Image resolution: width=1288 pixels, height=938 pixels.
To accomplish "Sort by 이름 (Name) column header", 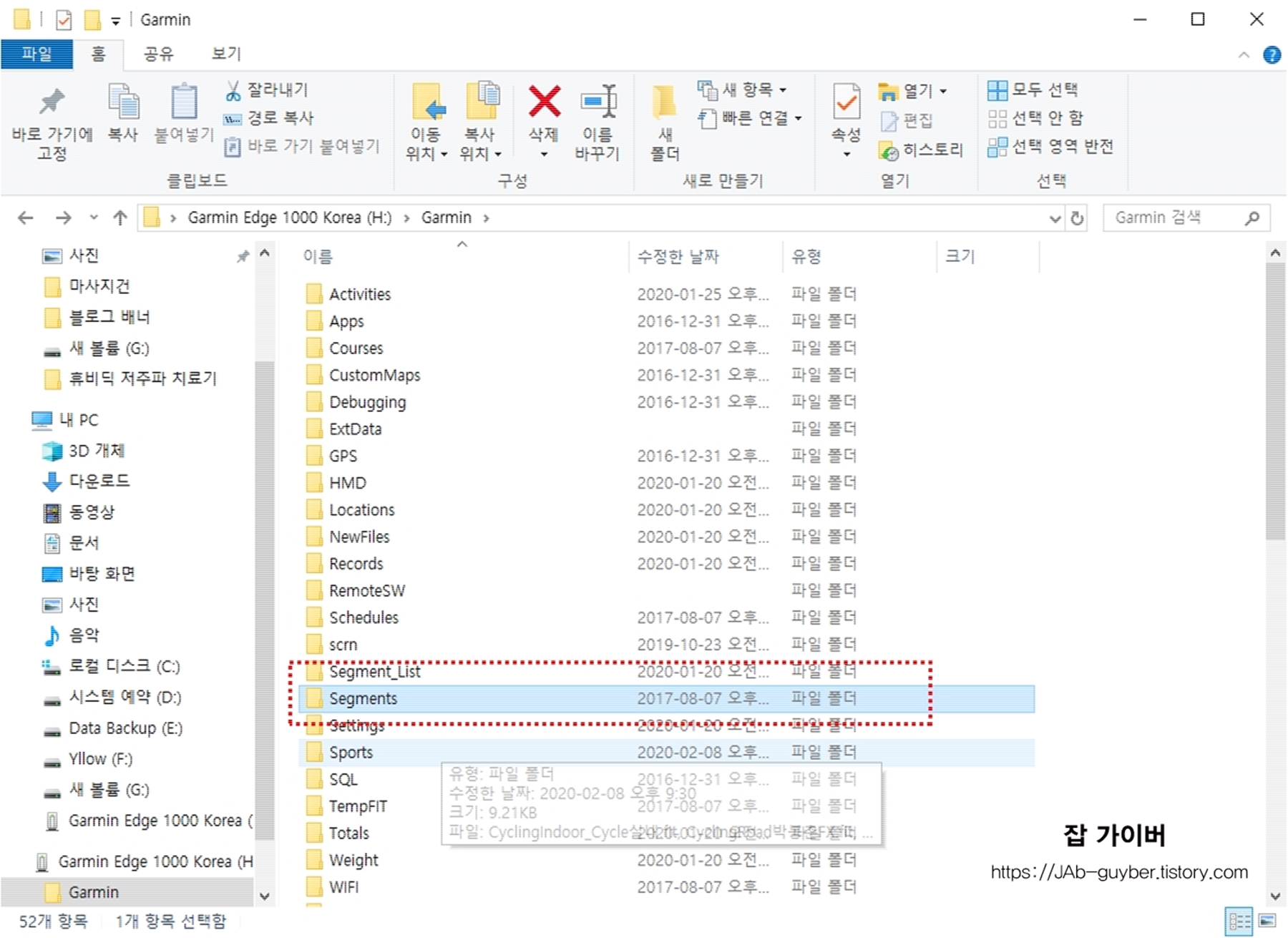I will [318, 256].
